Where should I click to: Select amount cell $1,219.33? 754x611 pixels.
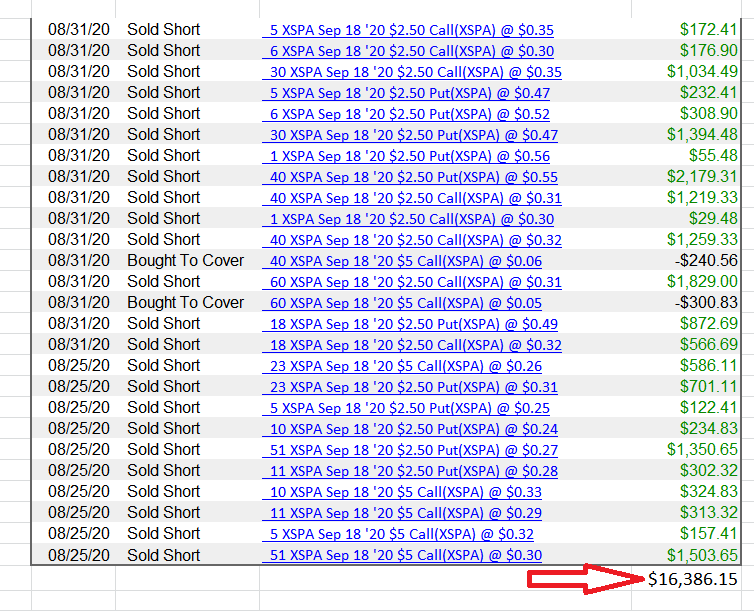pyautogui.click(x=702, y=198)
